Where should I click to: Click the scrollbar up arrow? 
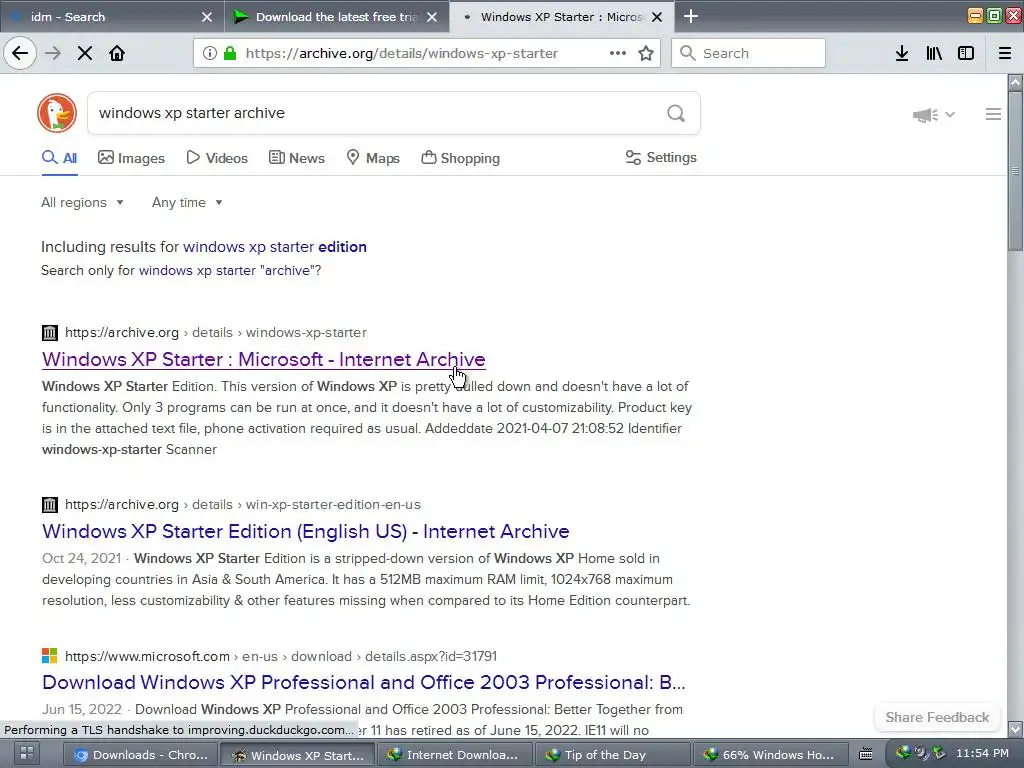(x=1015, y=82)
